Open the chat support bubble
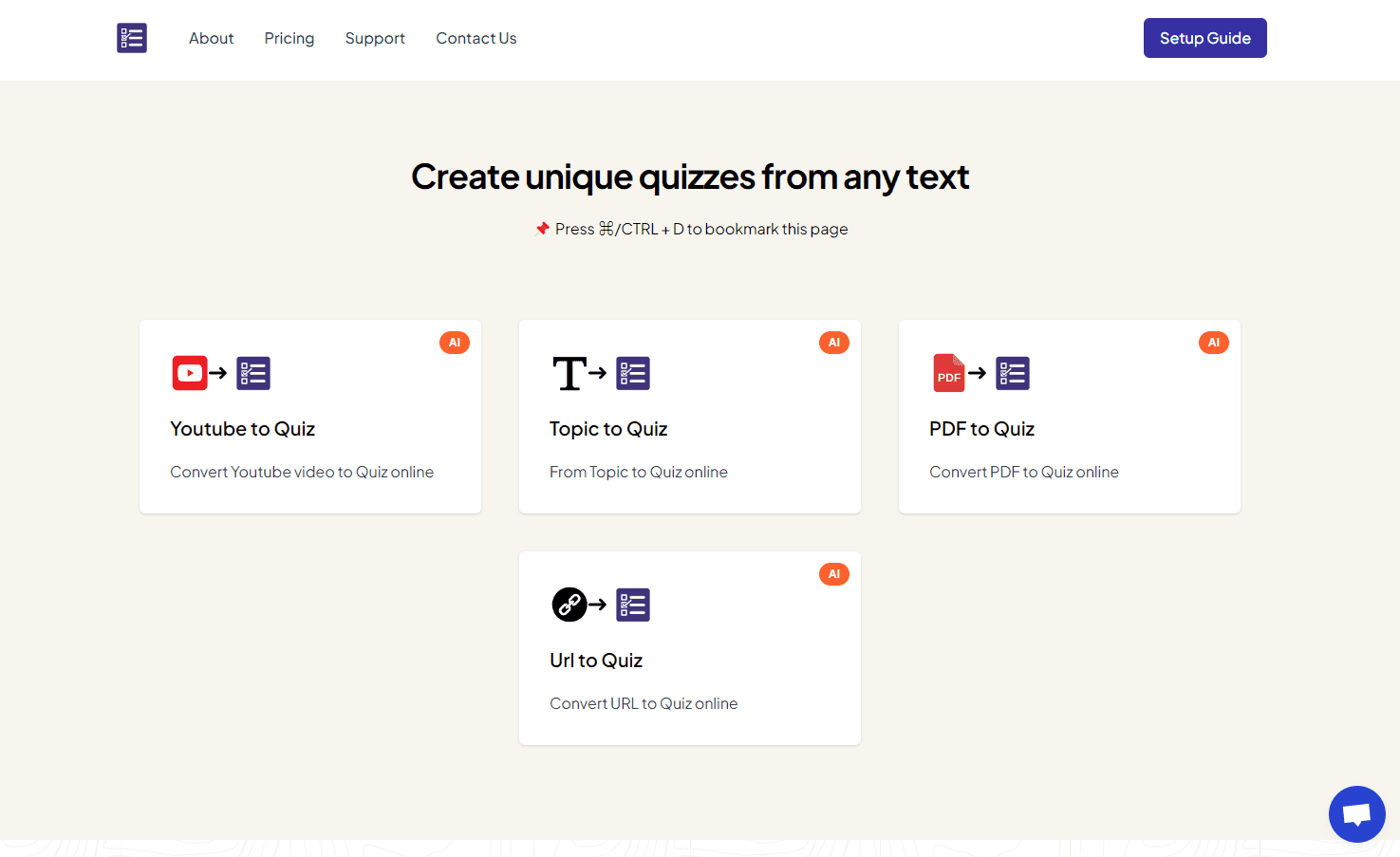Viewport: 1400px width, 857px height. click(x=1357, y=814)
